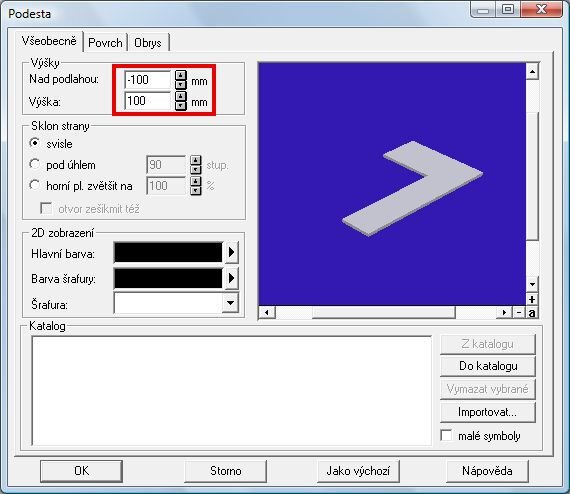Screen dimensions: 570x494
Task: Expand the Šrafura dropdown list
Action: point(230,302)
